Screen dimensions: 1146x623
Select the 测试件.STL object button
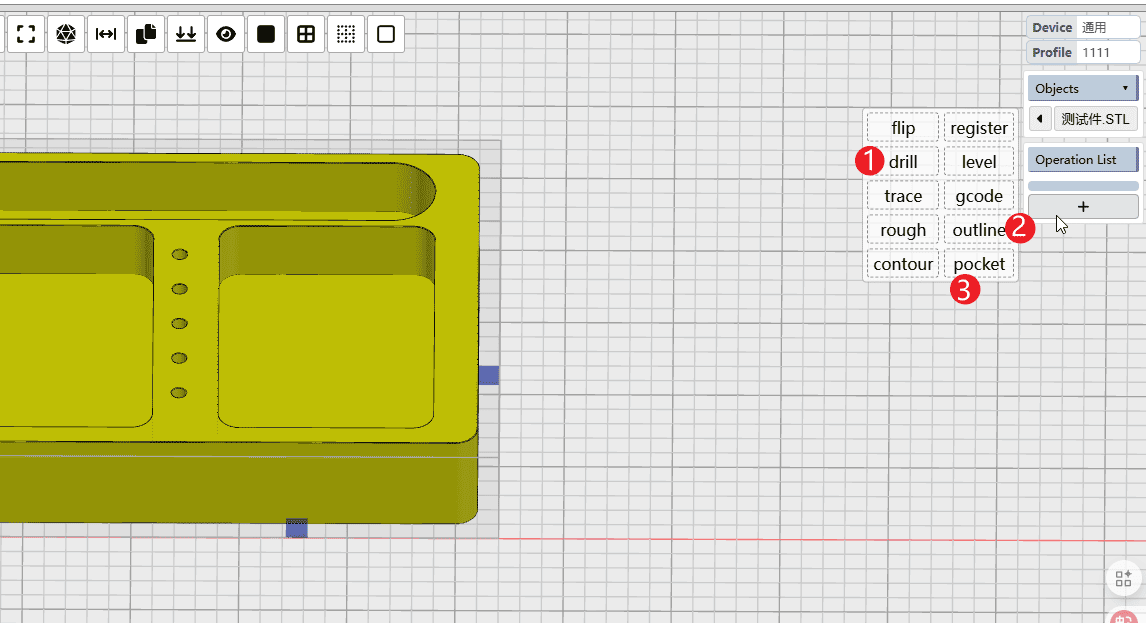click(1095, 119)
